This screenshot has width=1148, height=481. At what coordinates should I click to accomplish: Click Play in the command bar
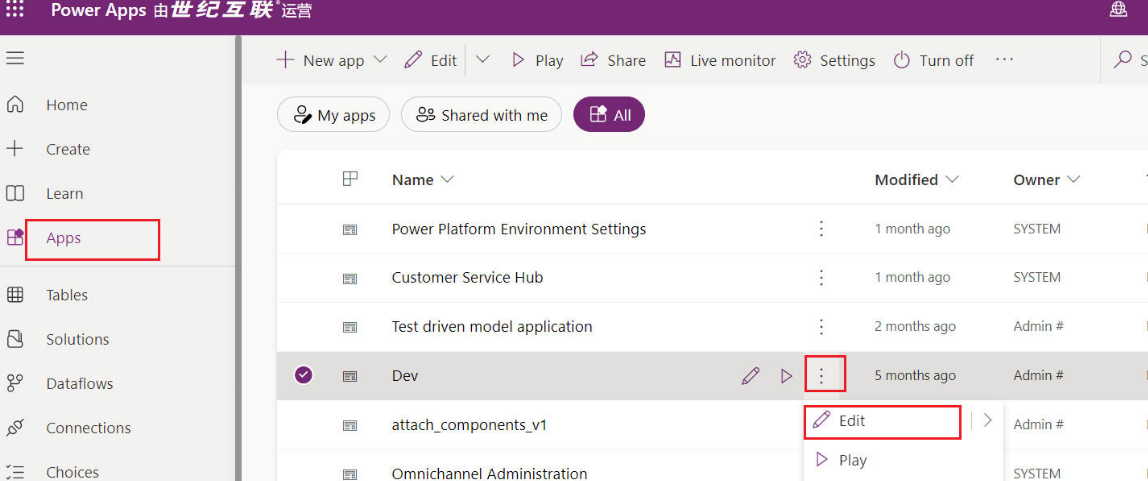pos(537,60)
